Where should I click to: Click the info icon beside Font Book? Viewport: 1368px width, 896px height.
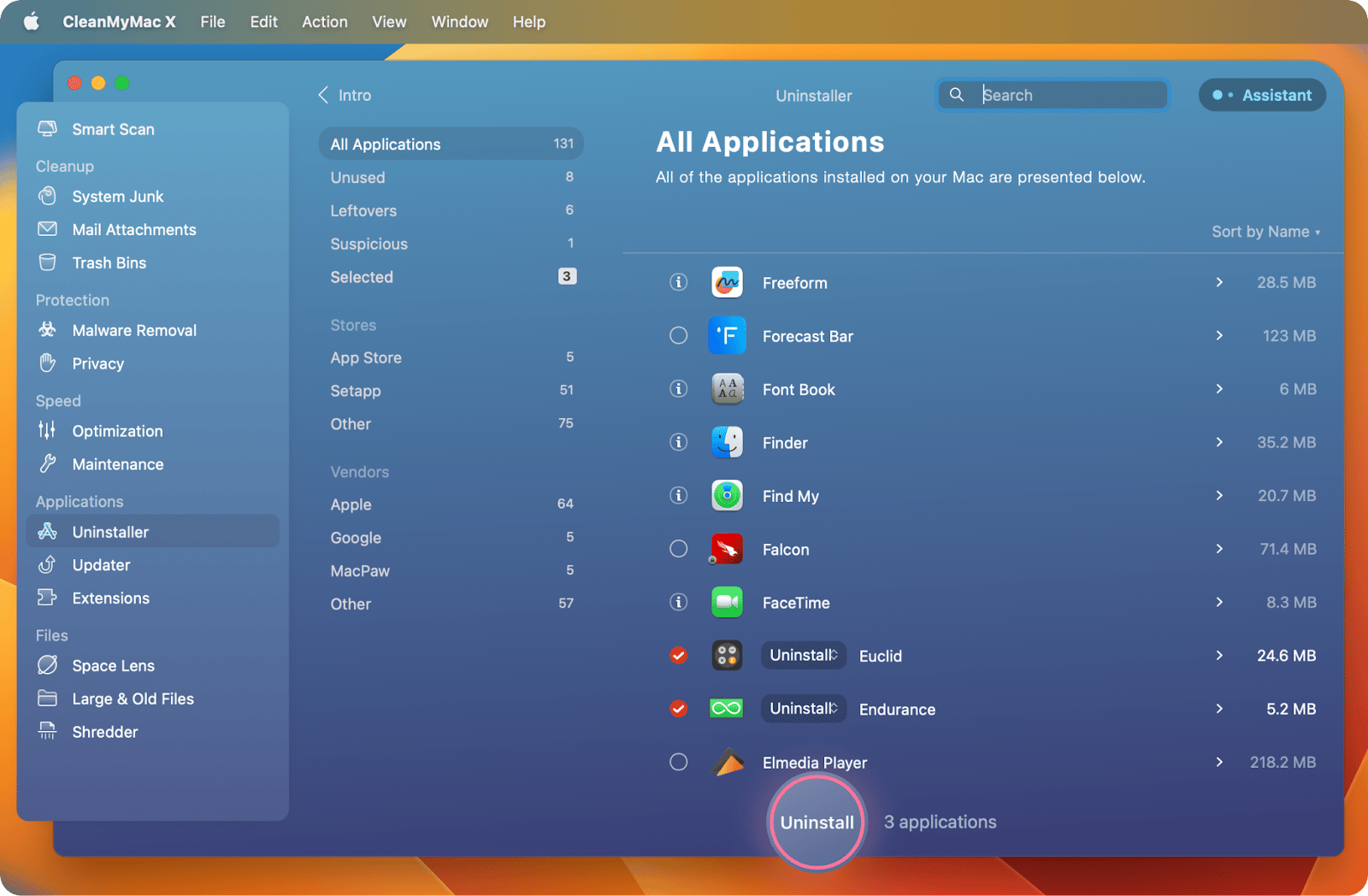[x=678, y=389]
